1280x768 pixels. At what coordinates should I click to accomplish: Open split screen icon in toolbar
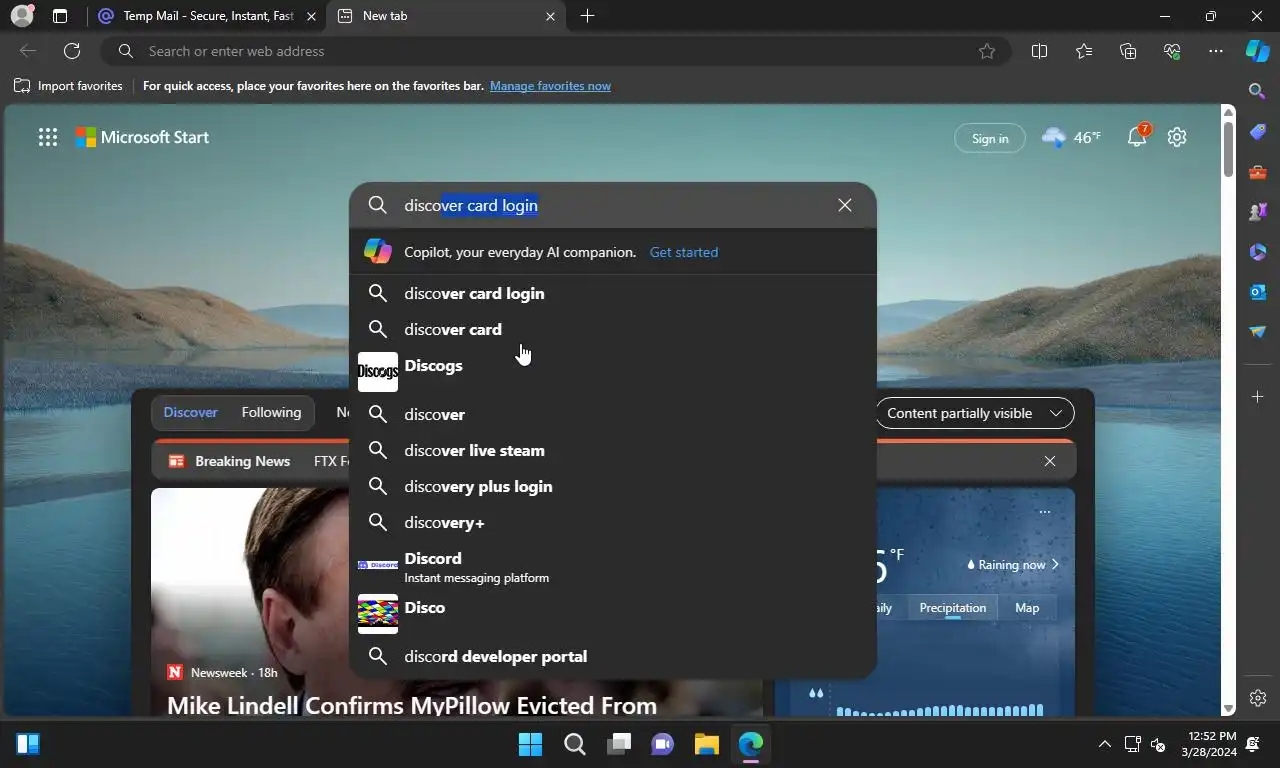1039,51
